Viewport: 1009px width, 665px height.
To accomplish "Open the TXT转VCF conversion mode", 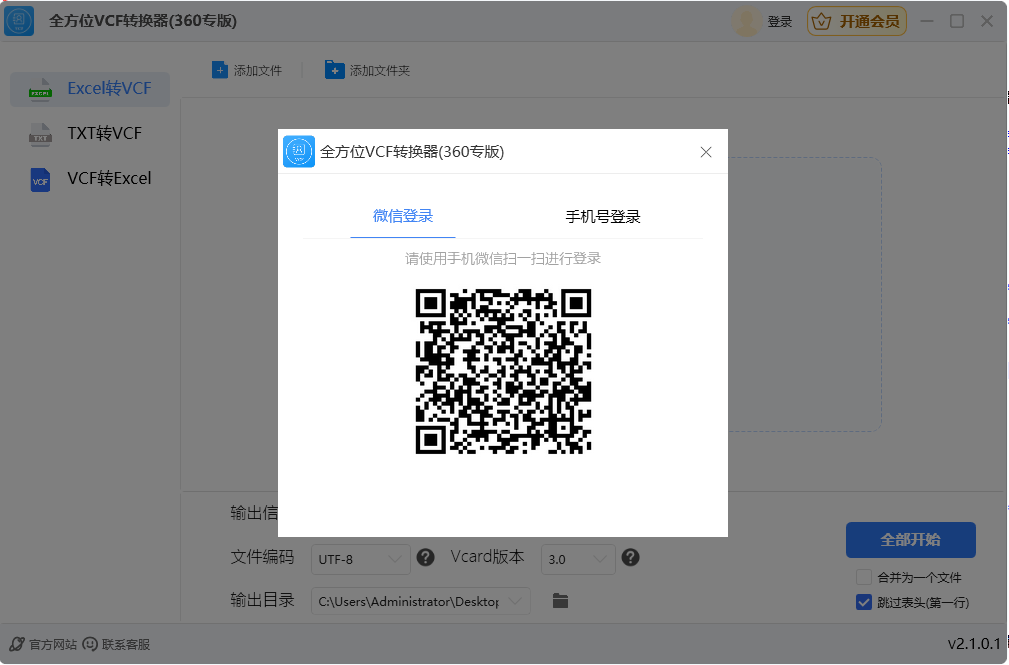I will coord(38,133).
